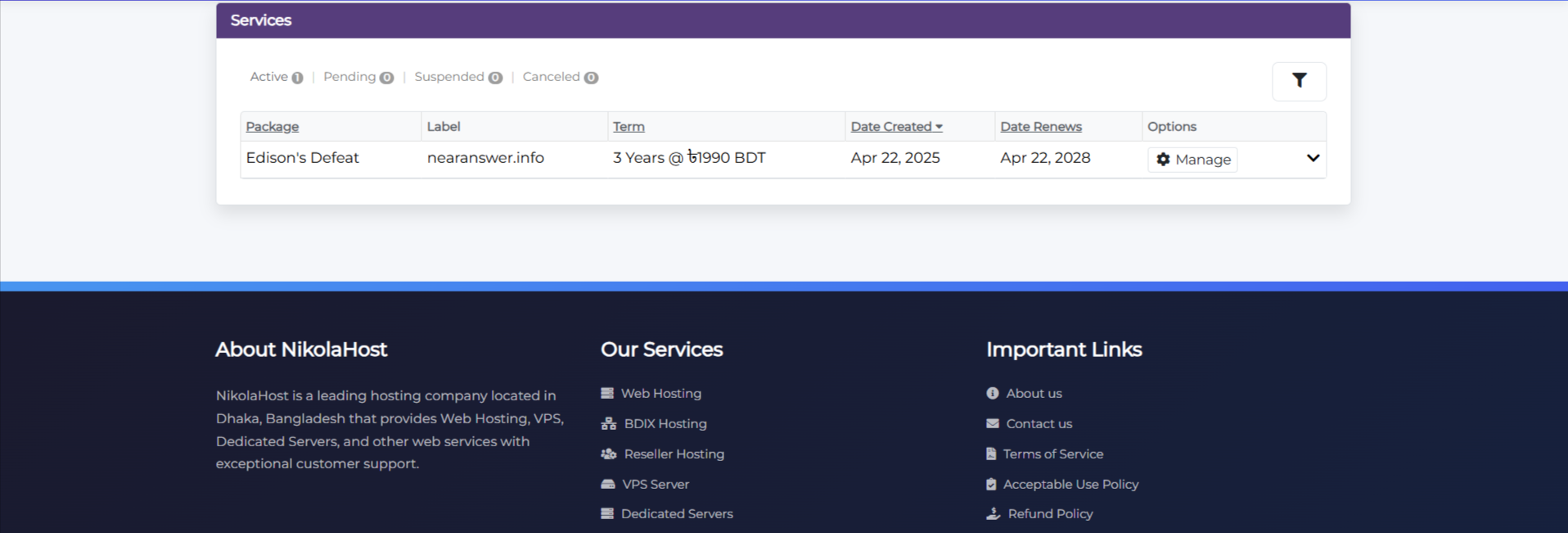Click the Web Hosting server icon
This screenshot has height=533, width=1568.
607,394
